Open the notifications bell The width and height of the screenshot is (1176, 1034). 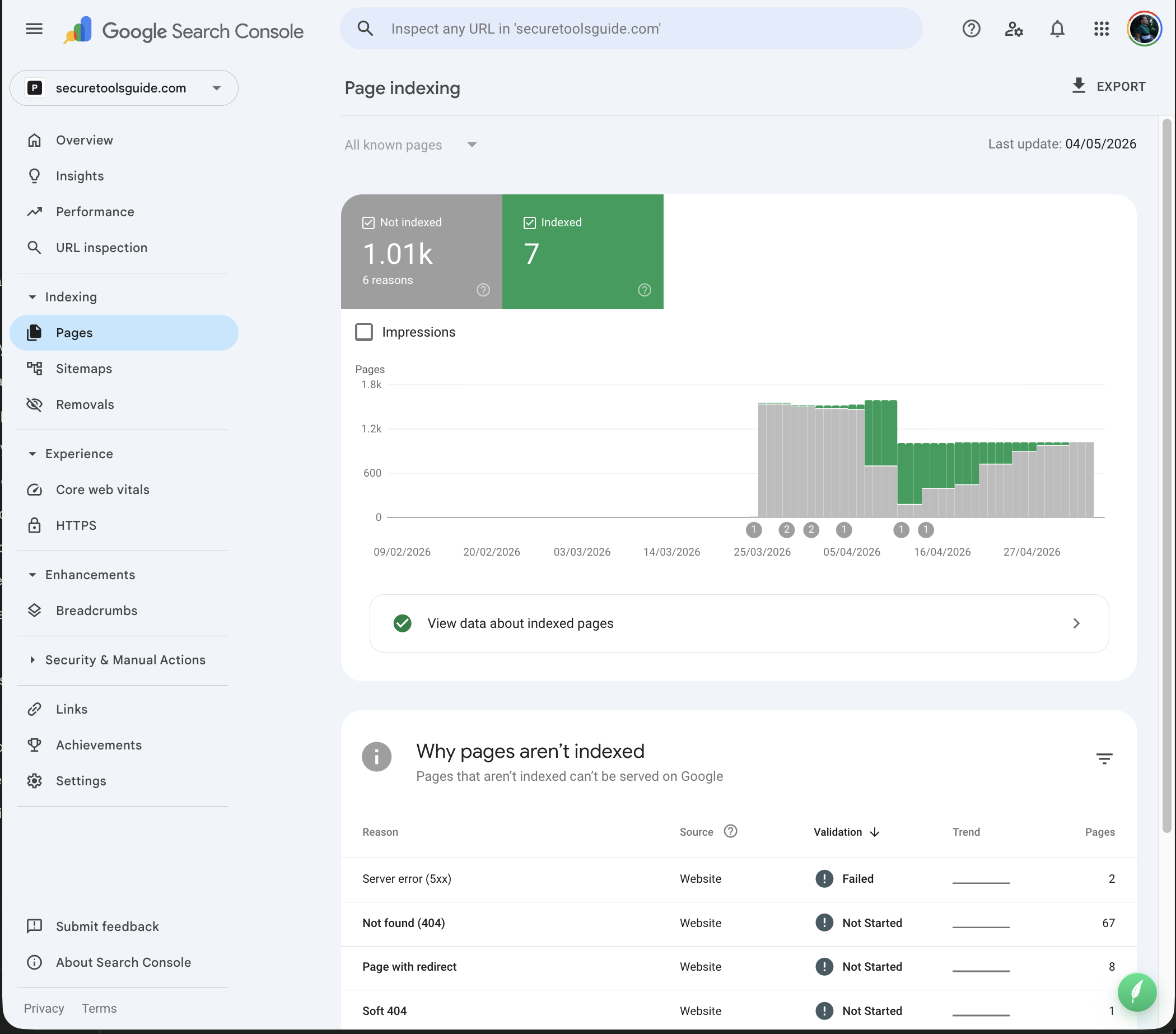coord(1057,29)
